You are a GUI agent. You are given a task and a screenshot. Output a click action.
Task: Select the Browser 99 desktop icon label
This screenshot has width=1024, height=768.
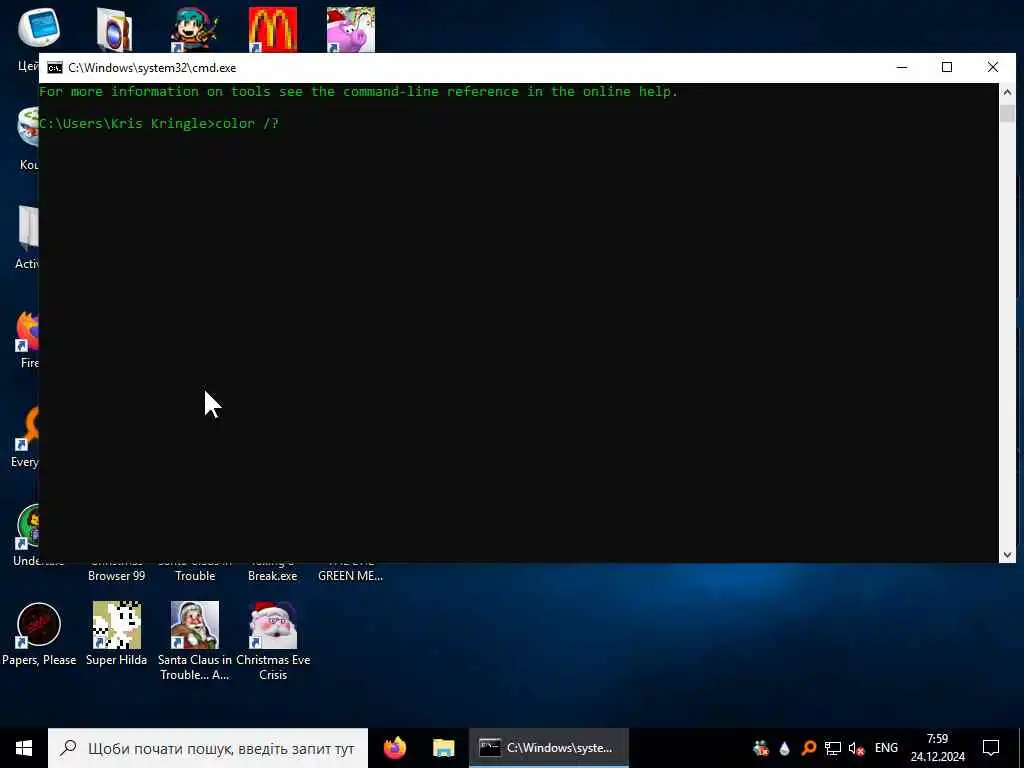coord(116,576)
